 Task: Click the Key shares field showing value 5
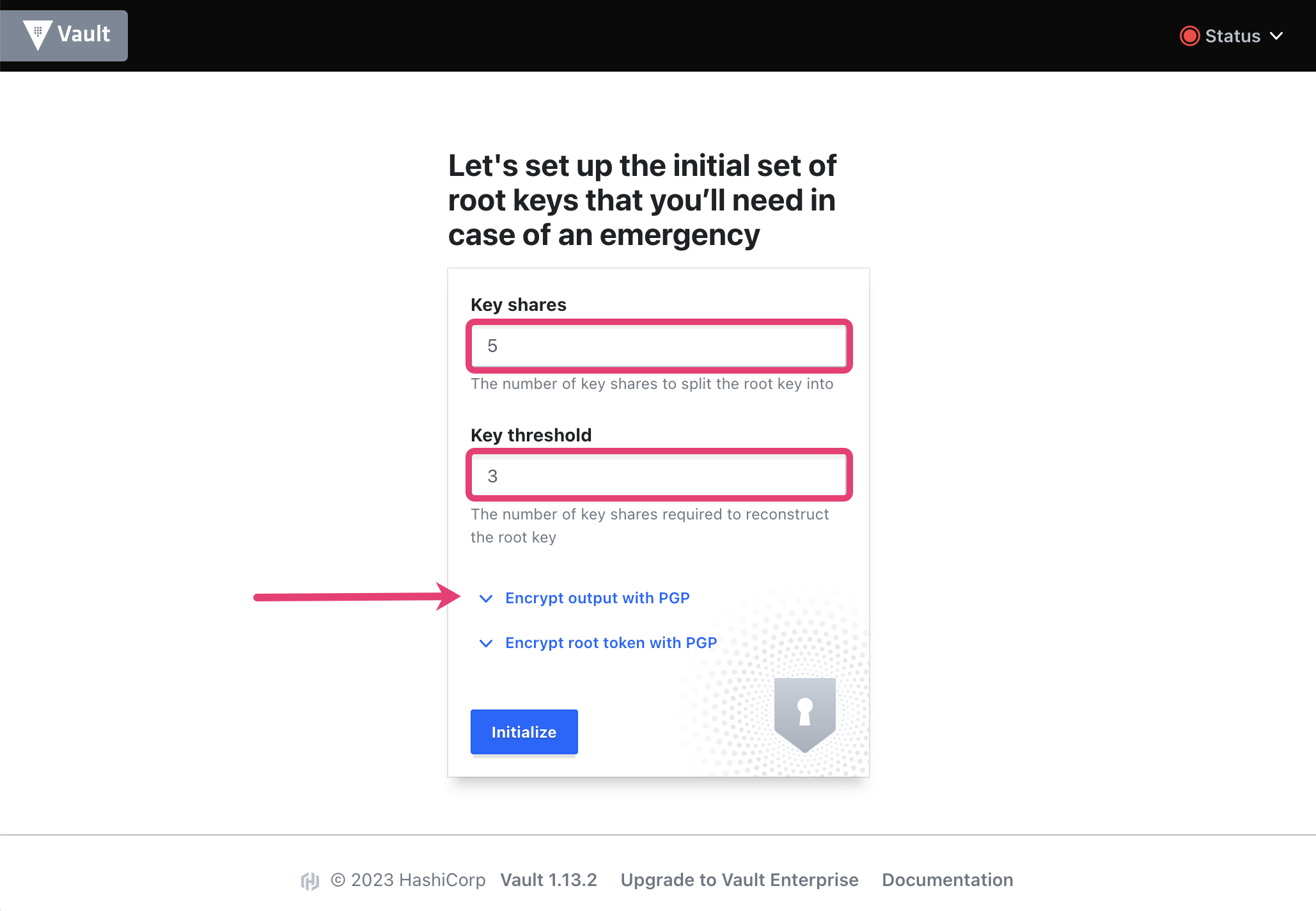point(659,346)
